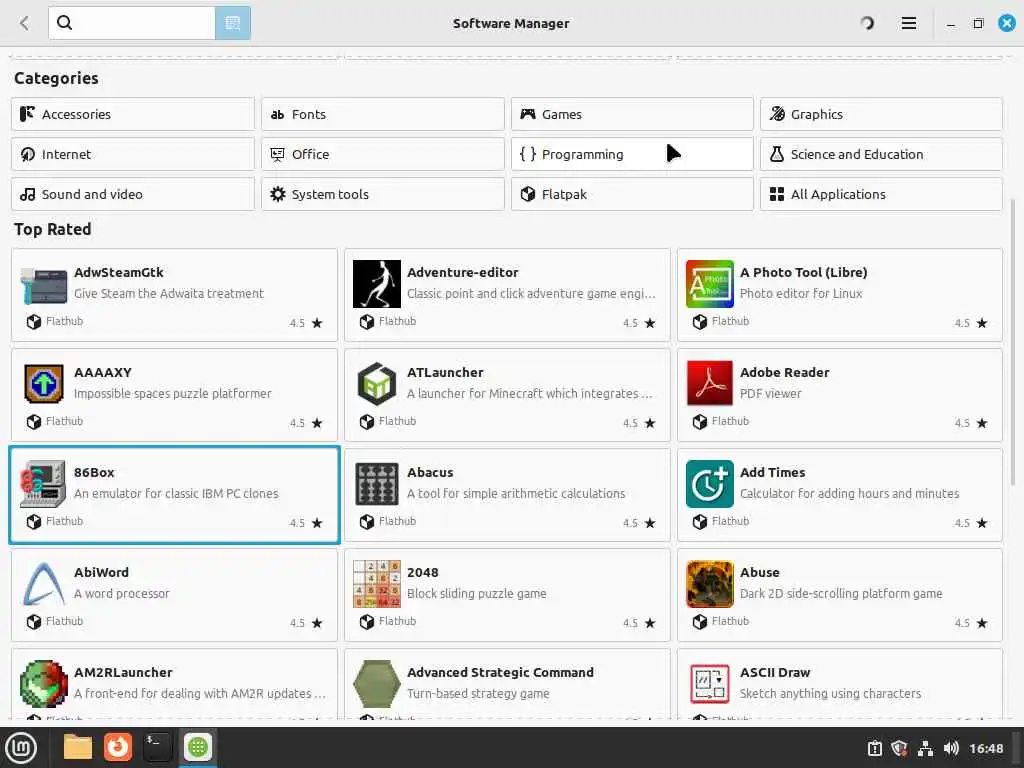Click the AM2RLauncher app icon
1024x768 pixels.
(44, 684)
